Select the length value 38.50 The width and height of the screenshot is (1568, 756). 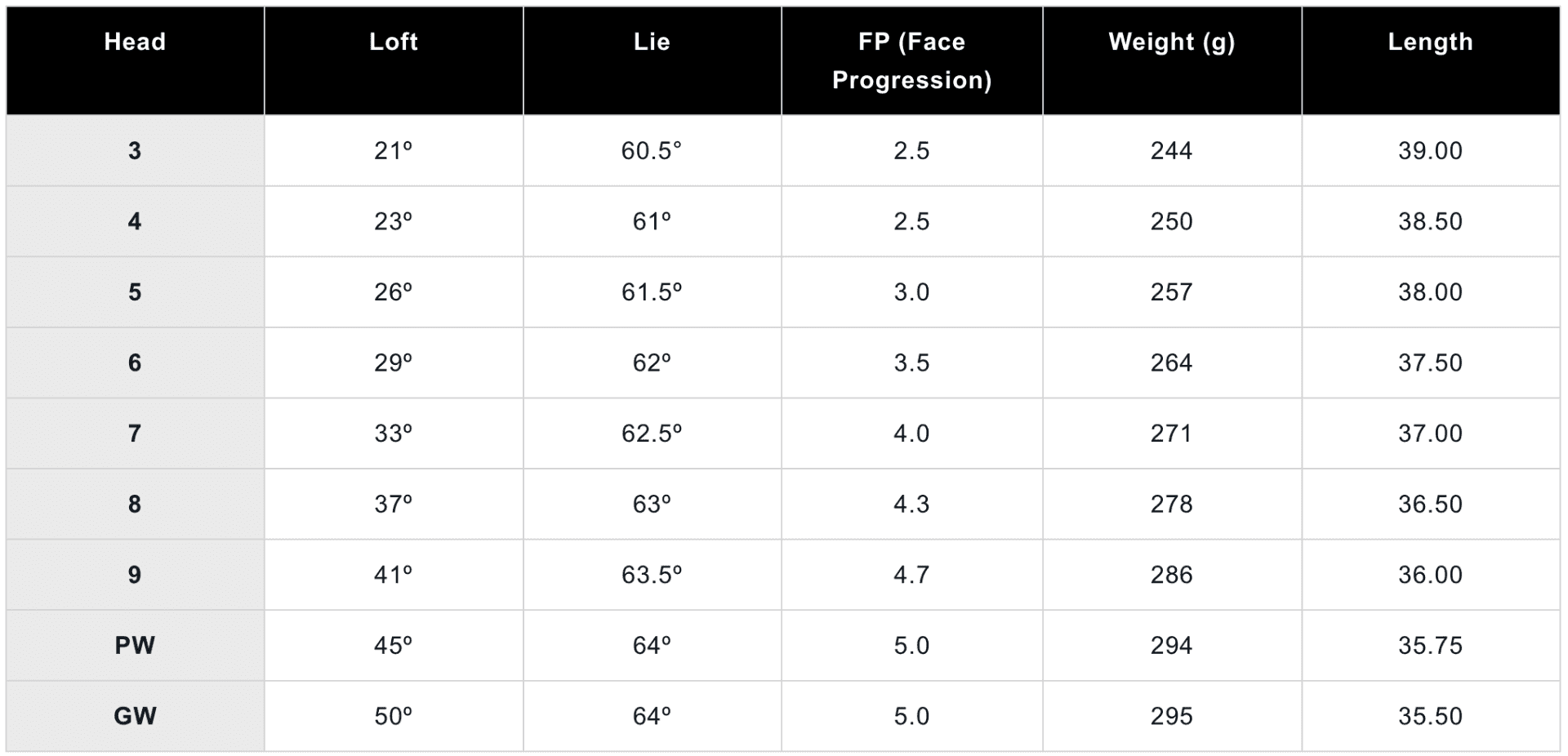pyautogui.click(x=1430, y=221)
